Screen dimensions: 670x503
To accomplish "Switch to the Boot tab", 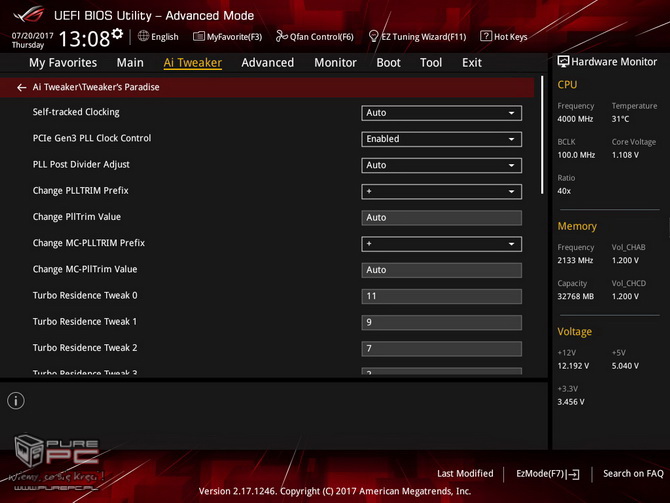I will point(388,63).
